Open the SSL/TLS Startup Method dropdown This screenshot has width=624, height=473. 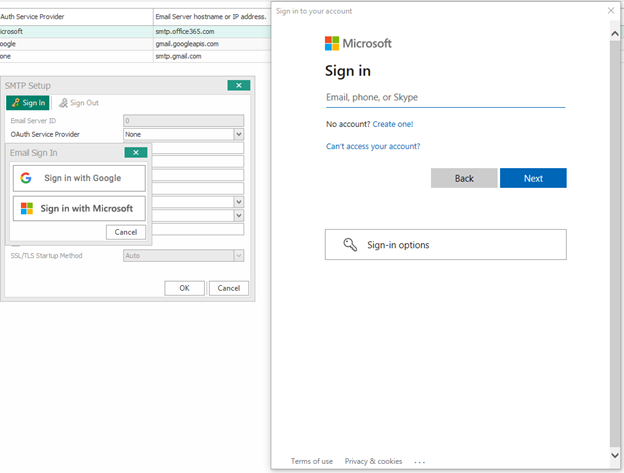point(238,256)
